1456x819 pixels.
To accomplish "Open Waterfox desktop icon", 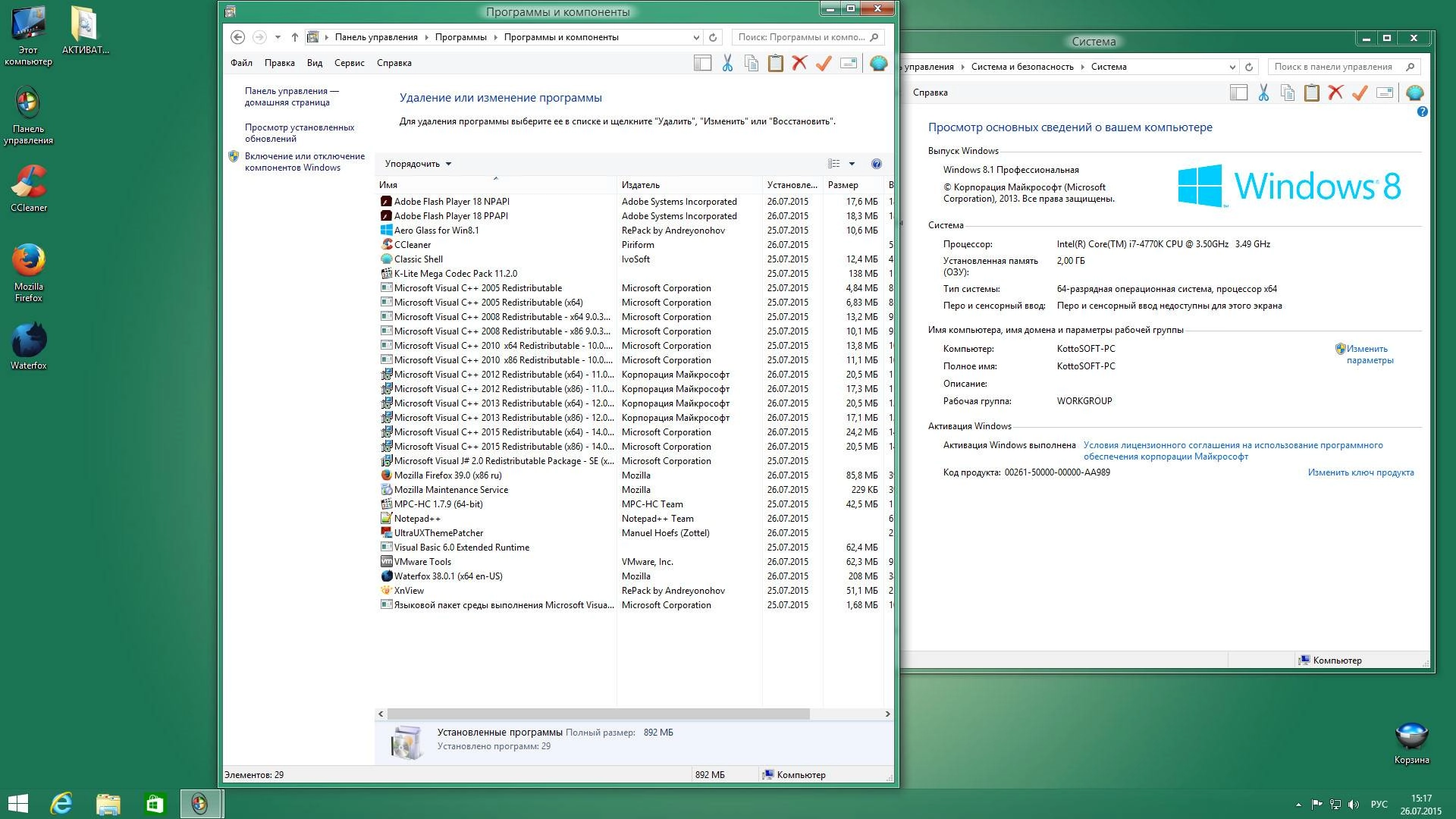I will click(x=29, y=347).
